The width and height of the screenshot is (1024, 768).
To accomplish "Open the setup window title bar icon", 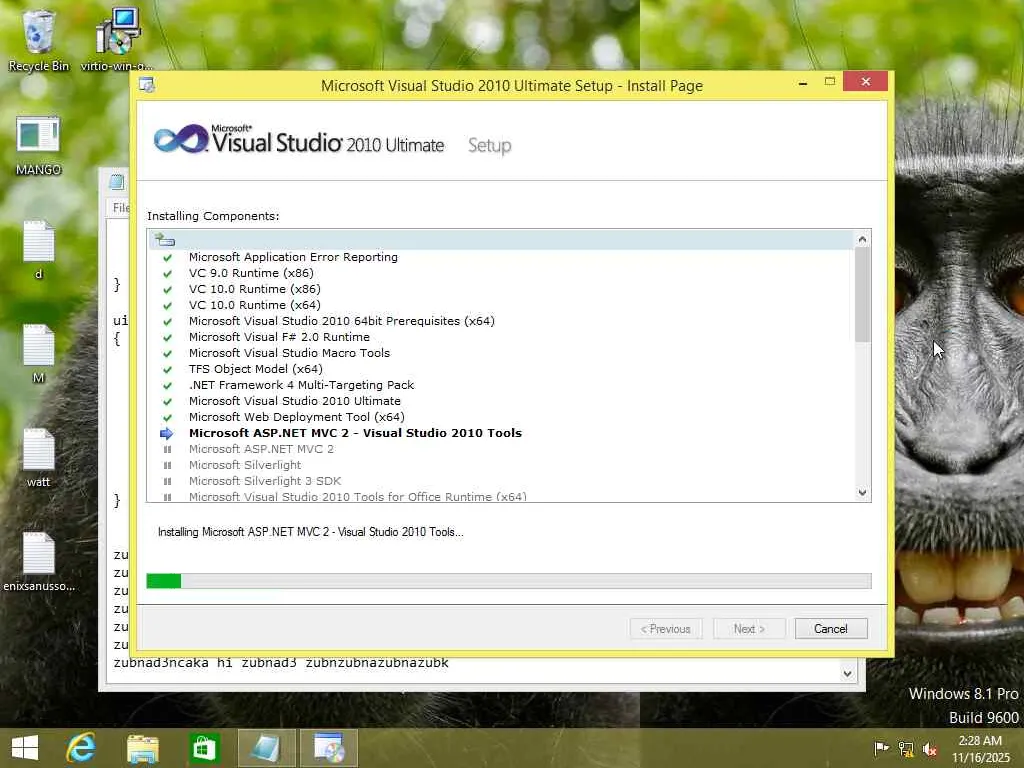I will point(147,85).
